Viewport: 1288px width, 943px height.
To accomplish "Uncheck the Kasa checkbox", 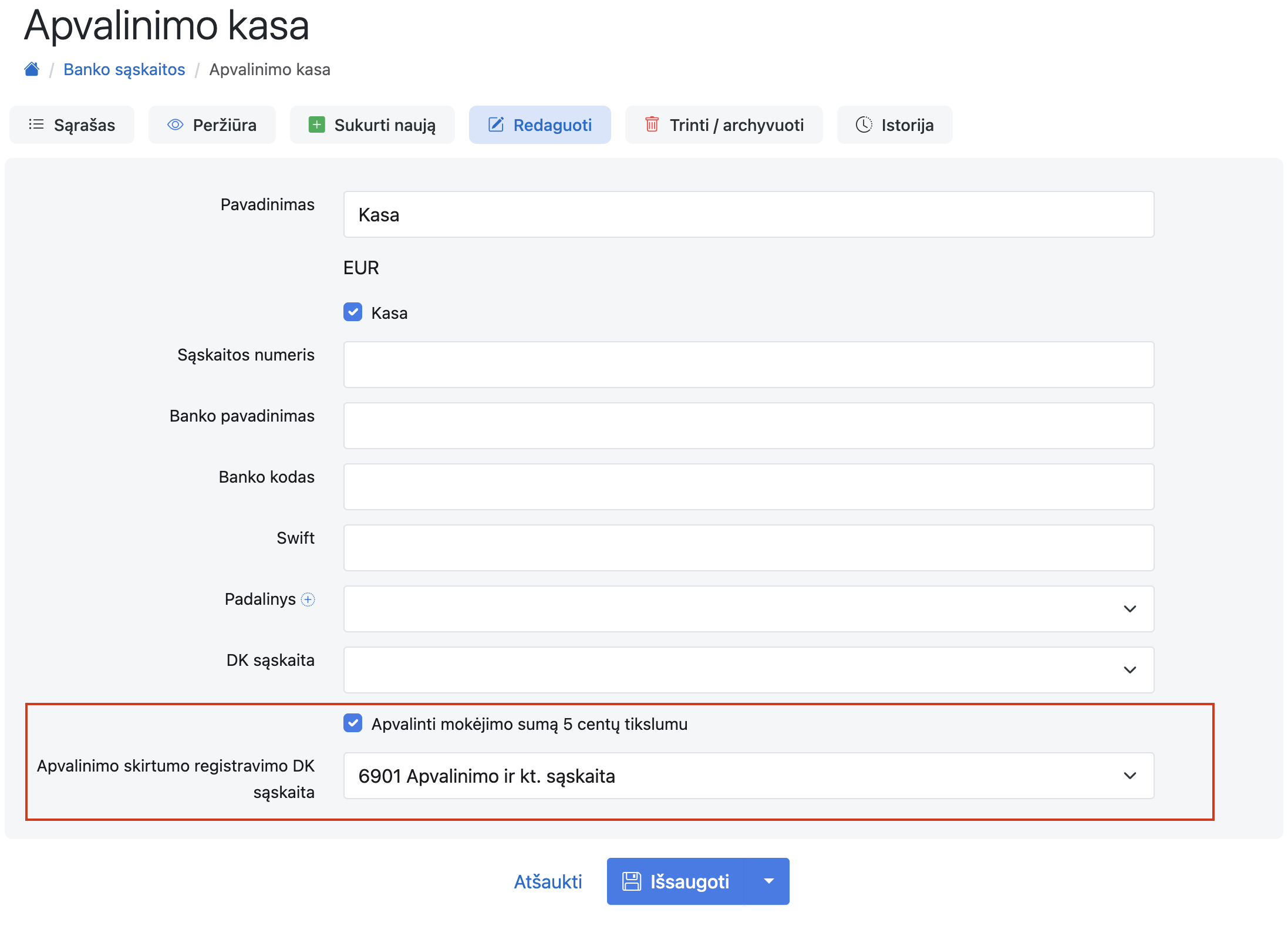I will (x=353, y=312).
